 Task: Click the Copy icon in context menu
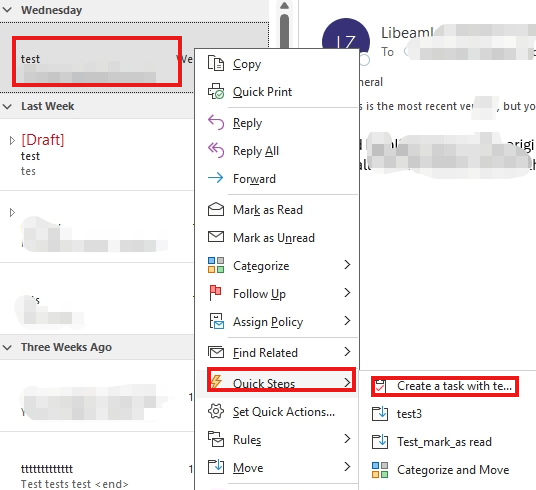click(x=216, y=64)
